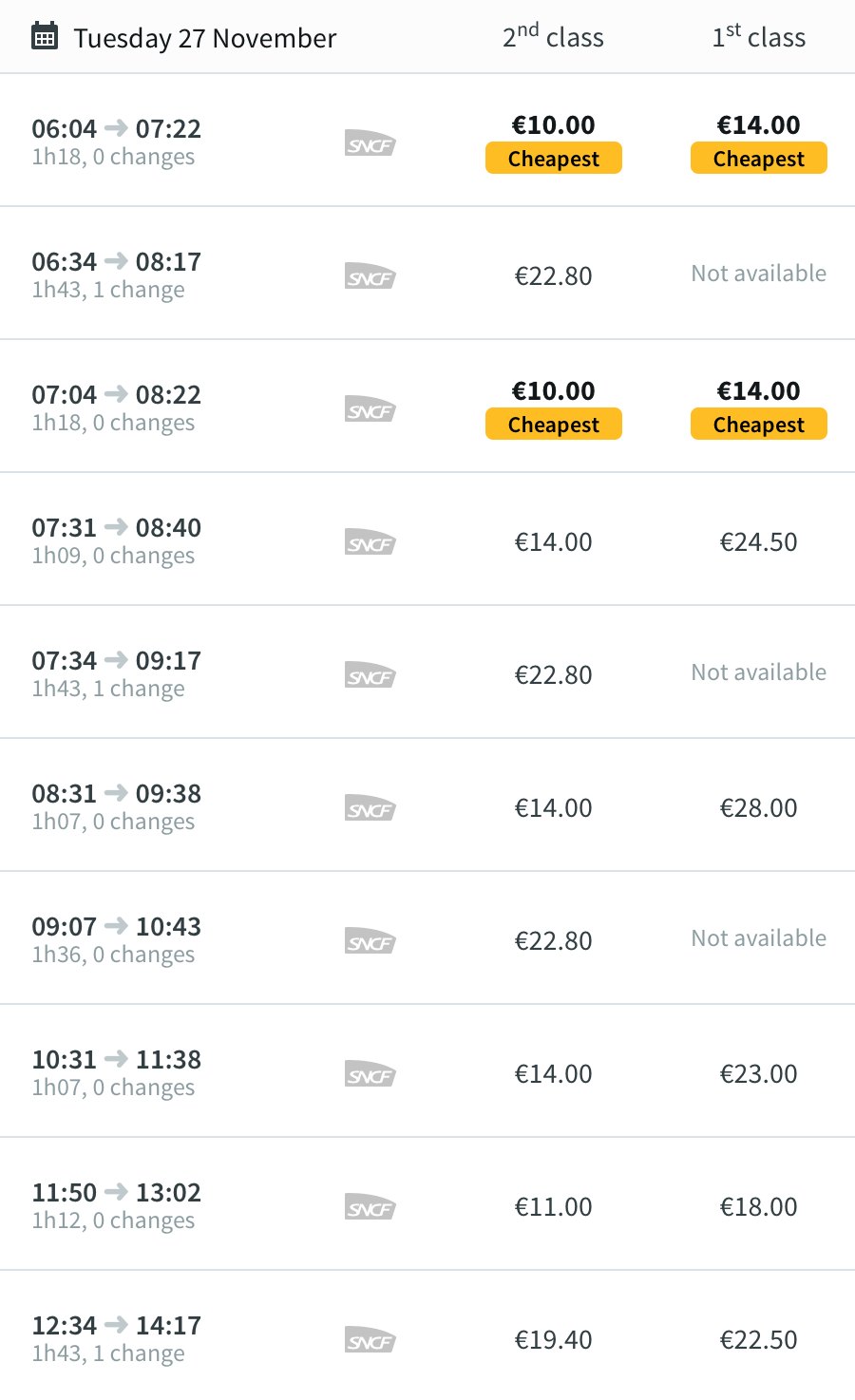Open the 09:07 to 10:43 journey details
The height and width of the screenshot is (1400, 855).
click(427, 937)
